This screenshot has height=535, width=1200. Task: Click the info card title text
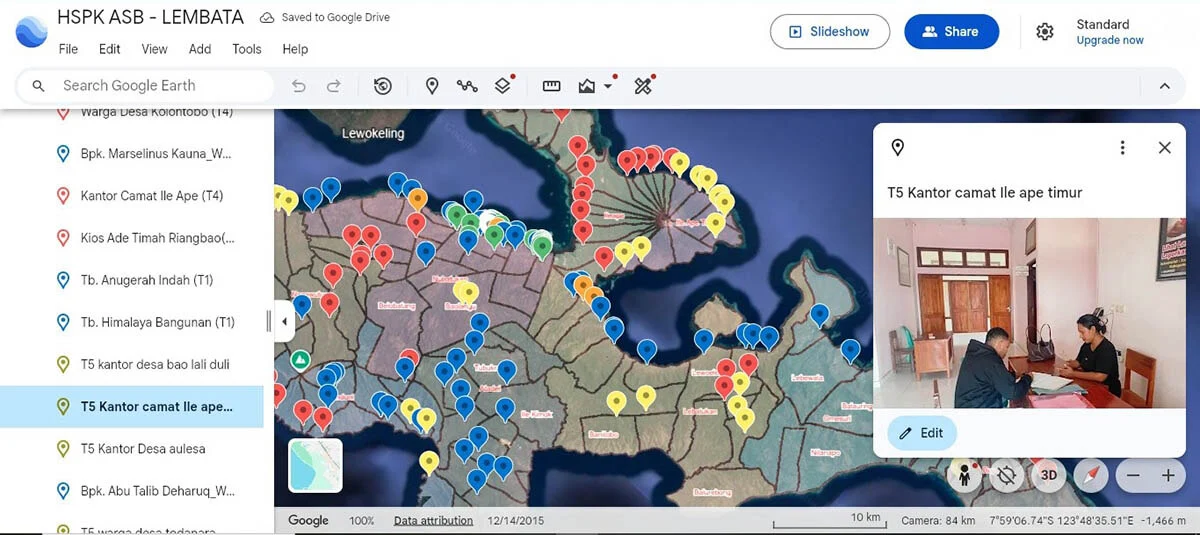[985, 193]
